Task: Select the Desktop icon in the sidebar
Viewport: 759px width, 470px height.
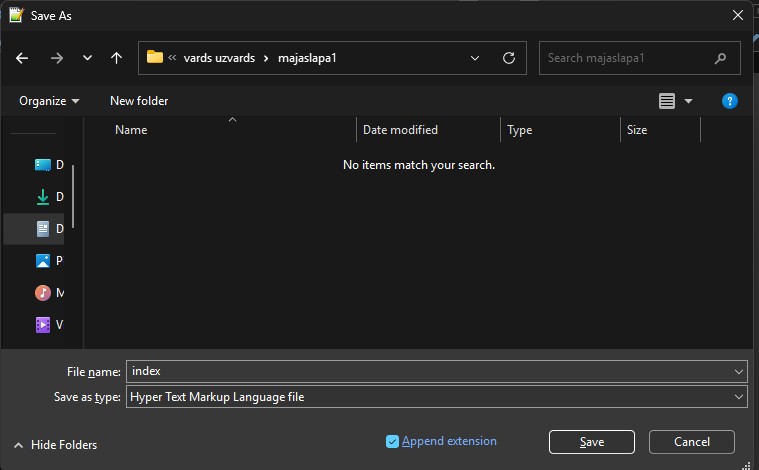Action: (43, 165)
